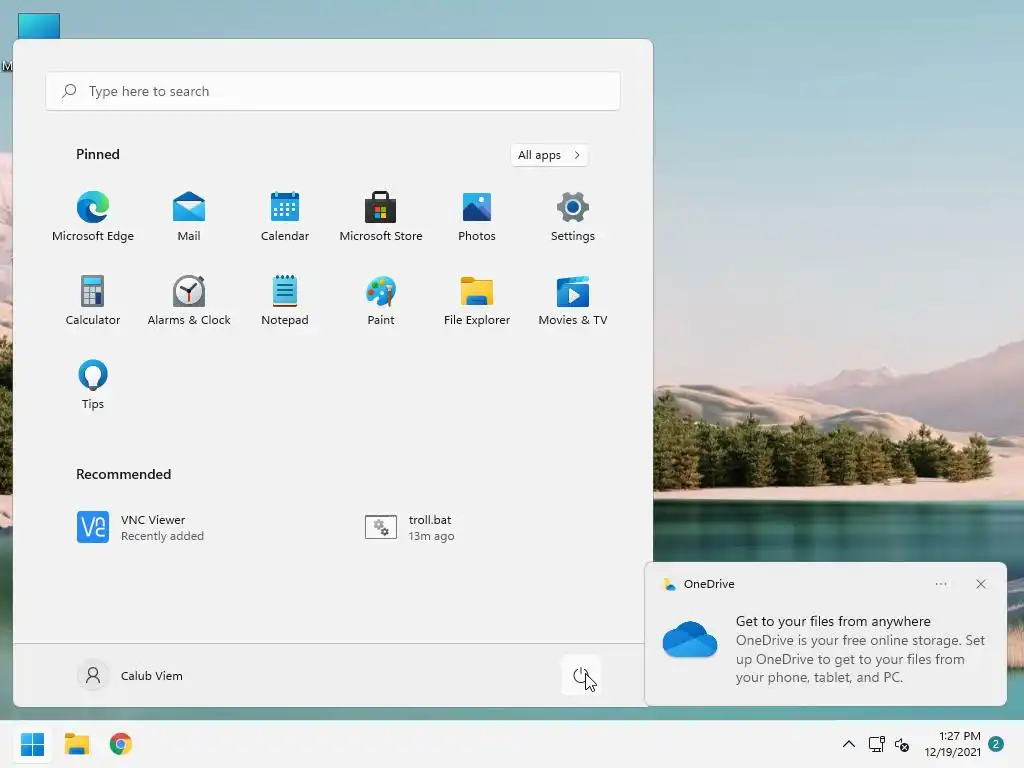Launch Movies & TV
1024x768 pixels.
(573, 300)
